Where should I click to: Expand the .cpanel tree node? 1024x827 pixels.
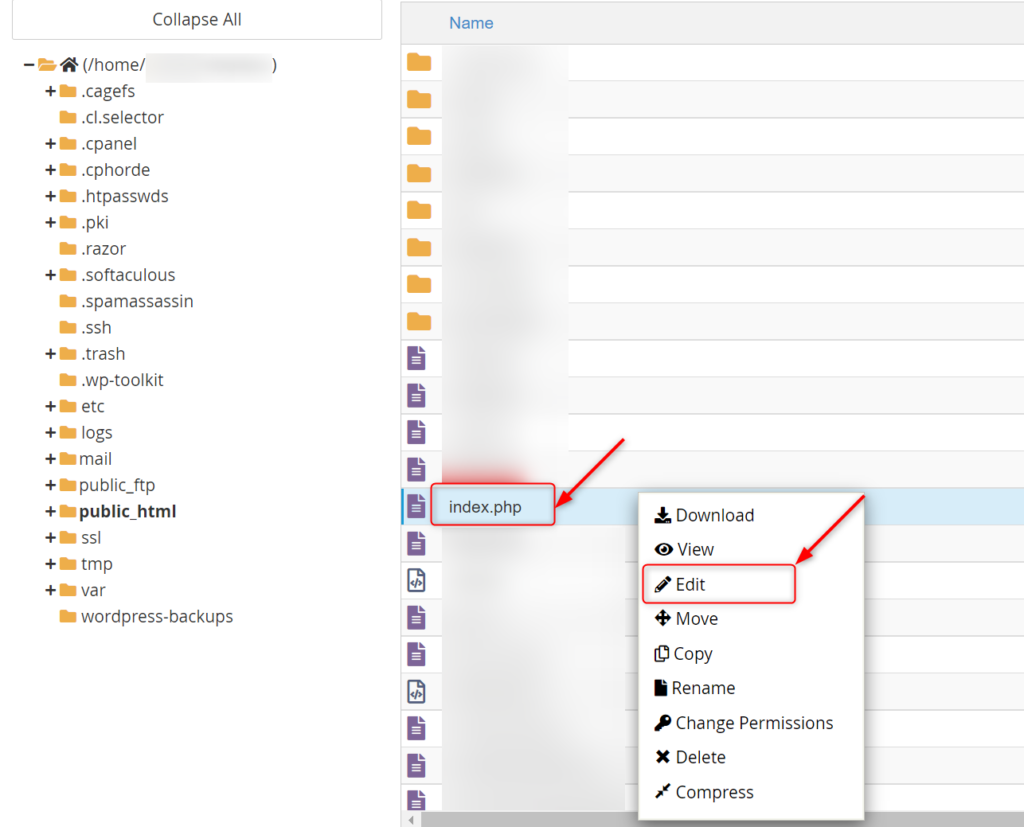coord(49,143)
